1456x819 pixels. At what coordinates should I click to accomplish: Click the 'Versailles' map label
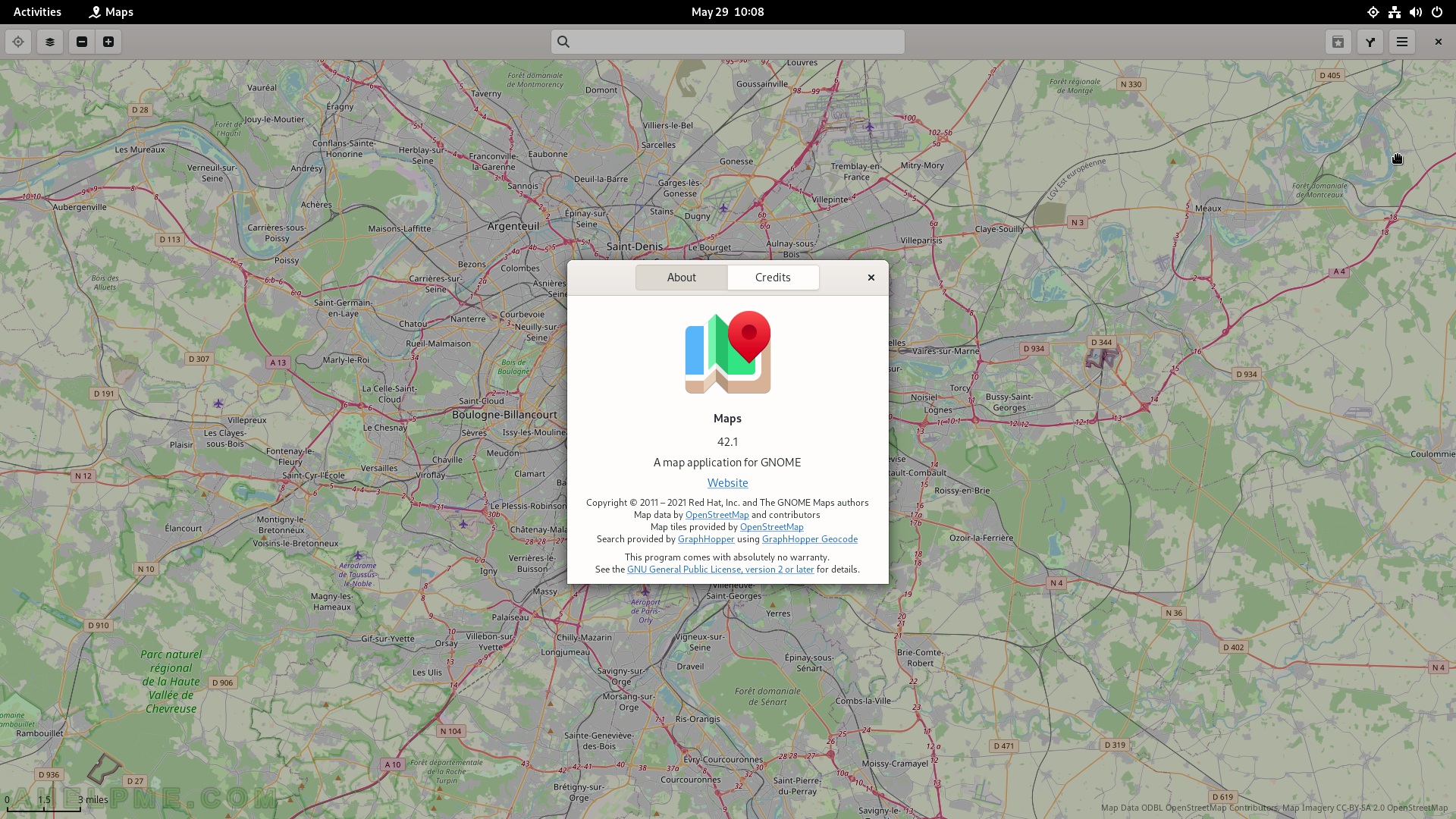[379, 468]
